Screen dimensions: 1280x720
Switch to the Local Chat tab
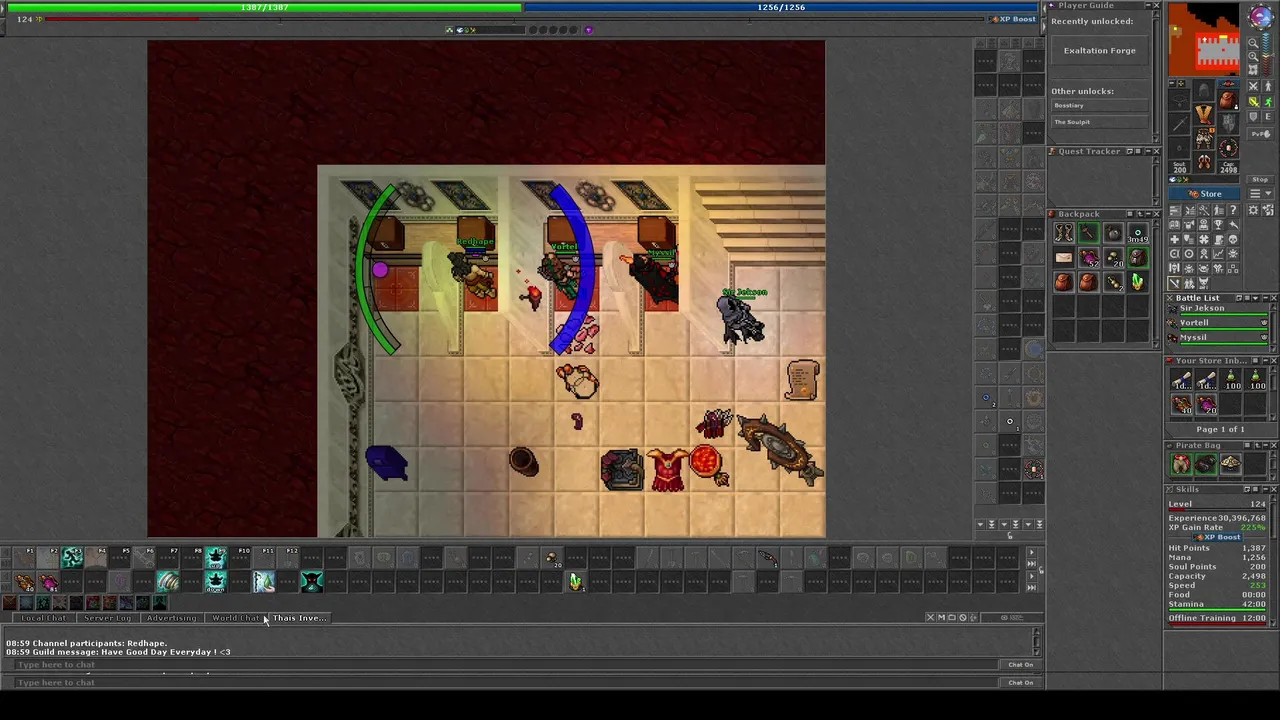[44, 617]
